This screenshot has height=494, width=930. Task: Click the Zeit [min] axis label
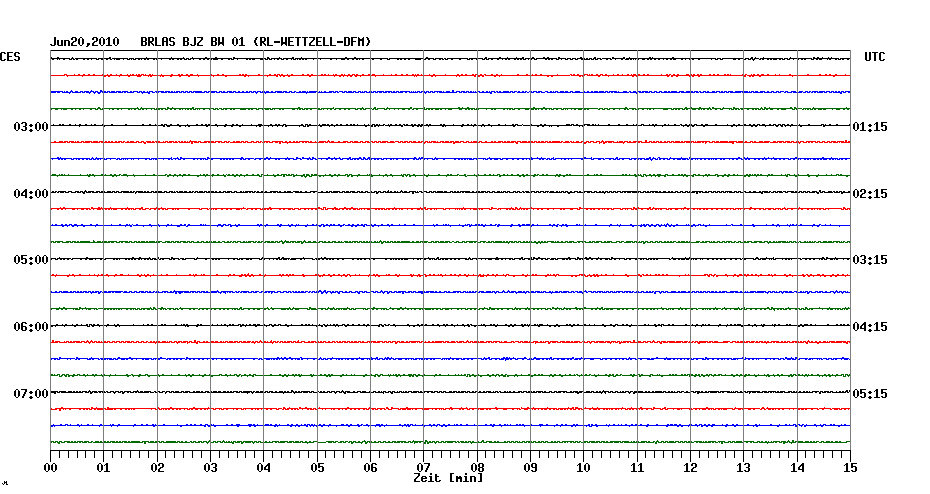448,478
